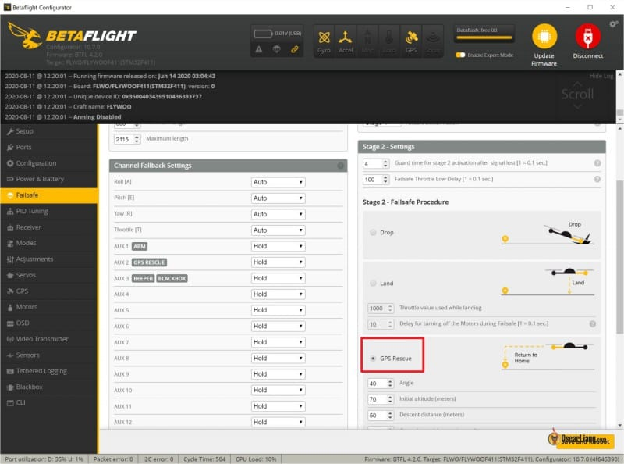The width and height of the screenshot is (624, 464).
Task: Click the maximum length input field
Action: pyautogui.click(x=127, y=139)
